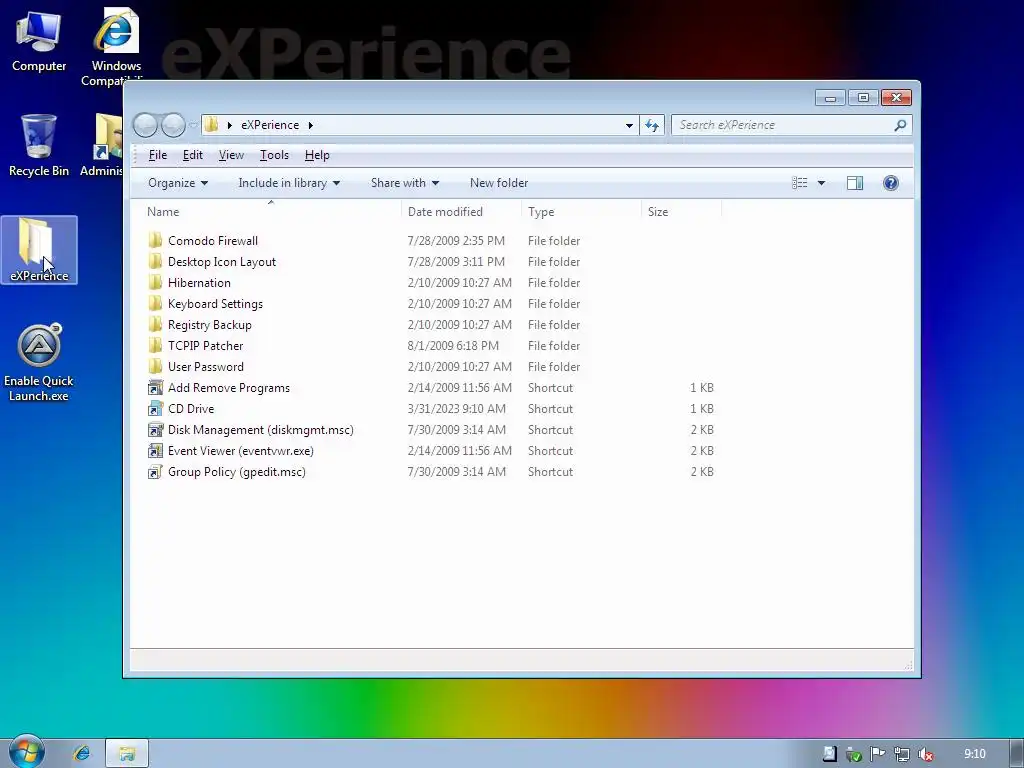1024x768 pixels.
Task: Open the View menu
Action: (231, 155)
